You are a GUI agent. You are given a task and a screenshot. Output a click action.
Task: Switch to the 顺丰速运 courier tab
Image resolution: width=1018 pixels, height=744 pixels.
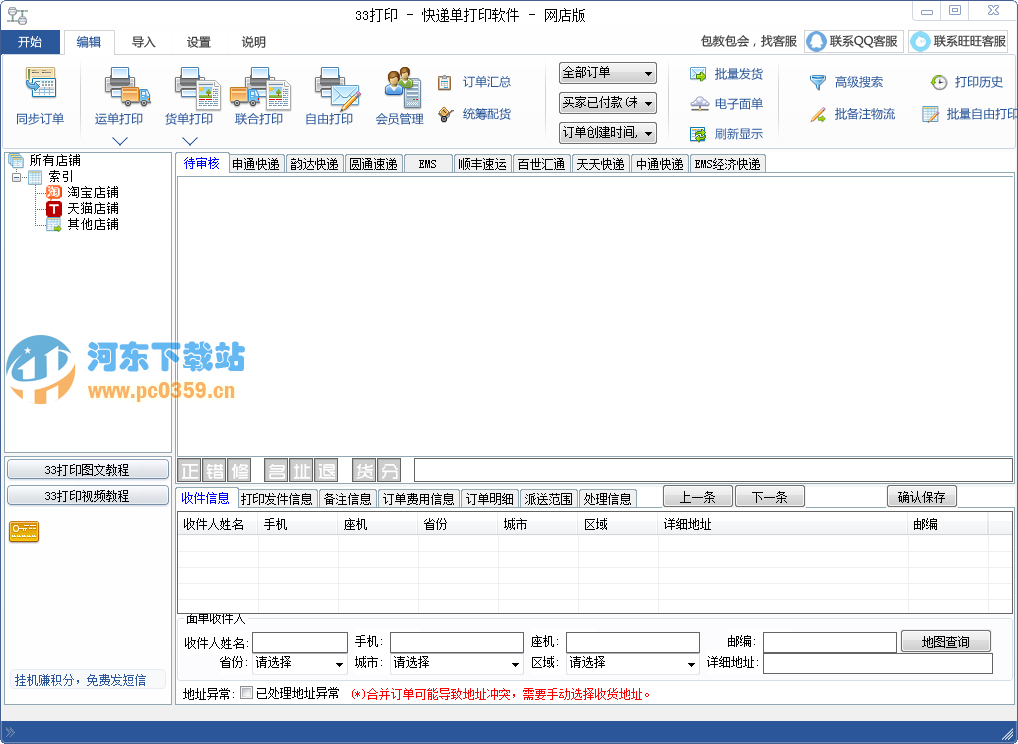(x=481, y=163)
